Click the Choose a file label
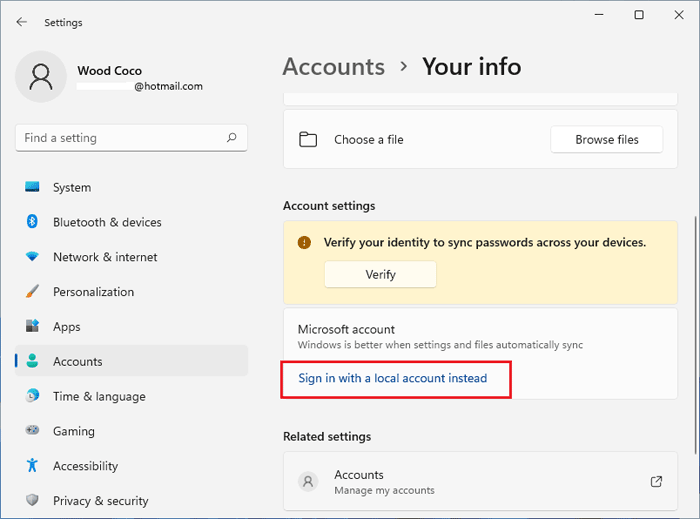The image size is (700, 519). click(x=369, y=140)
